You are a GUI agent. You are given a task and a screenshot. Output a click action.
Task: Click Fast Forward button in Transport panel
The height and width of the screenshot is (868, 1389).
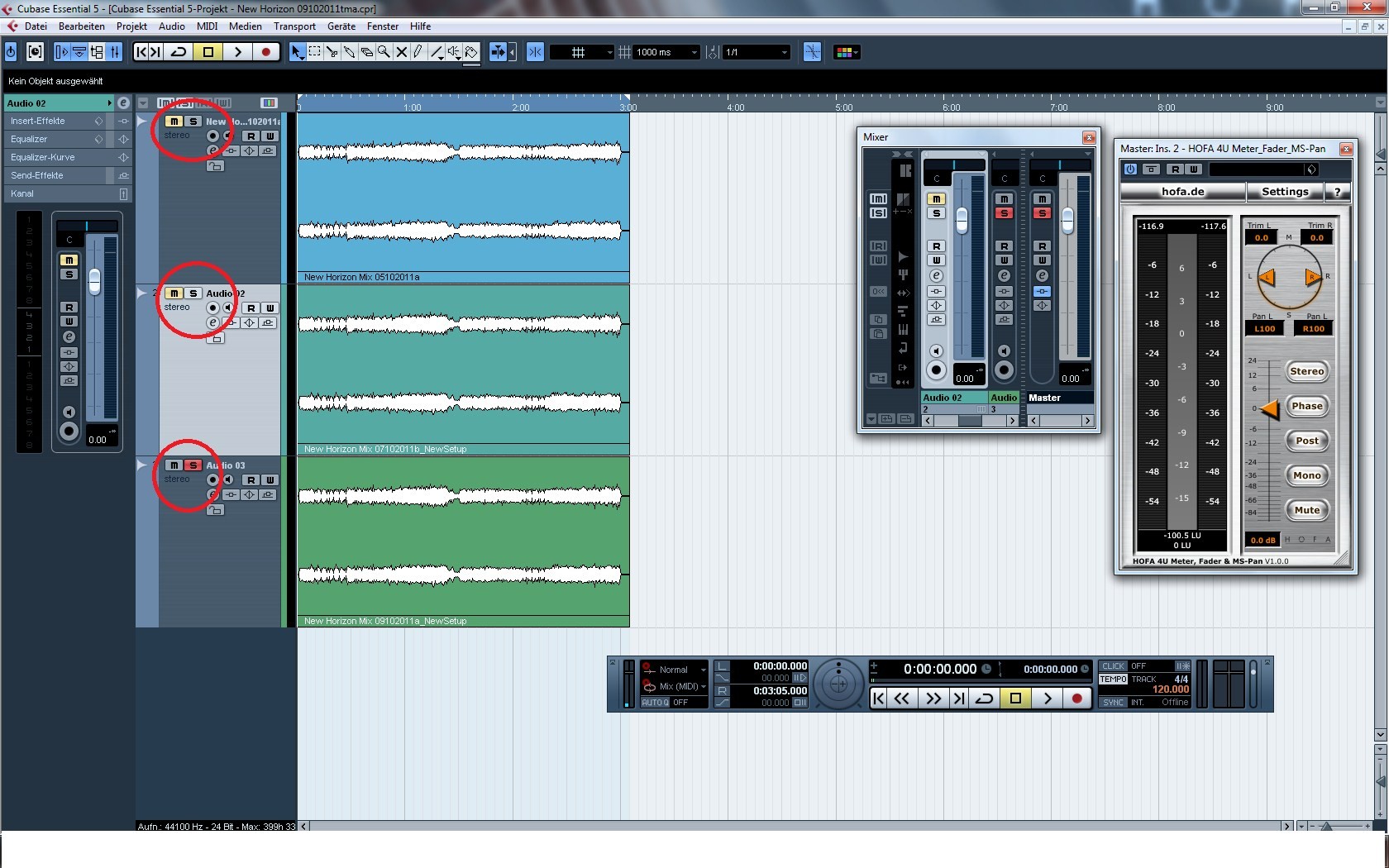933,699
